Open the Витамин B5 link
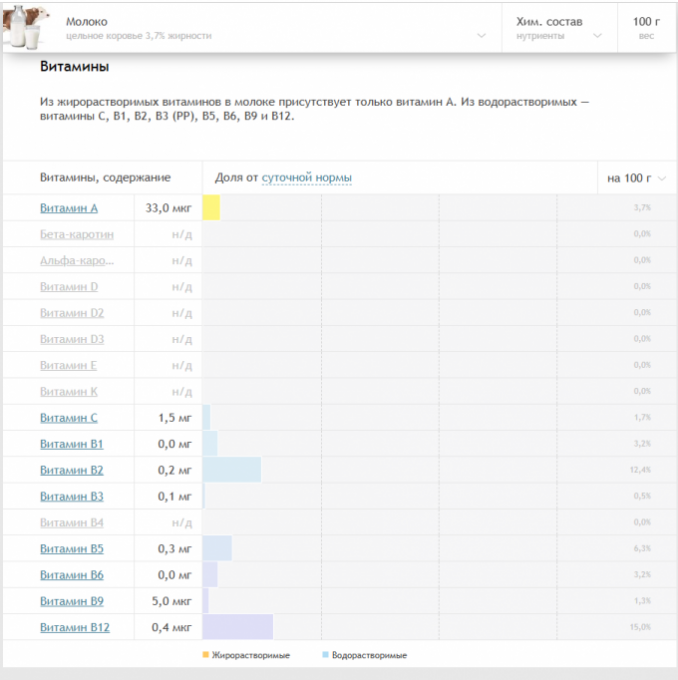This screenshot has height=680, width=678. click(71, 548)
